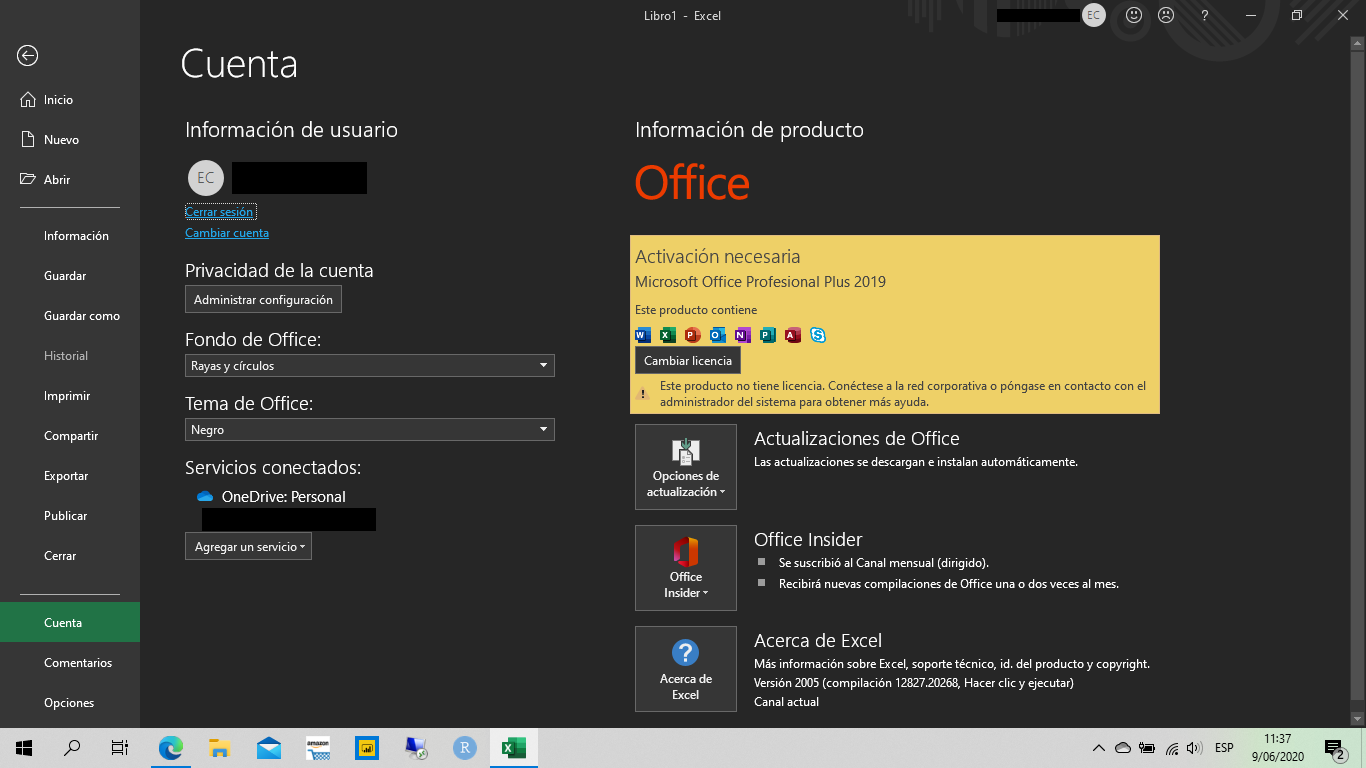
Task: Click the Versión 2005 compilation text
Action: pyautogui.click(x=914, y=683)
